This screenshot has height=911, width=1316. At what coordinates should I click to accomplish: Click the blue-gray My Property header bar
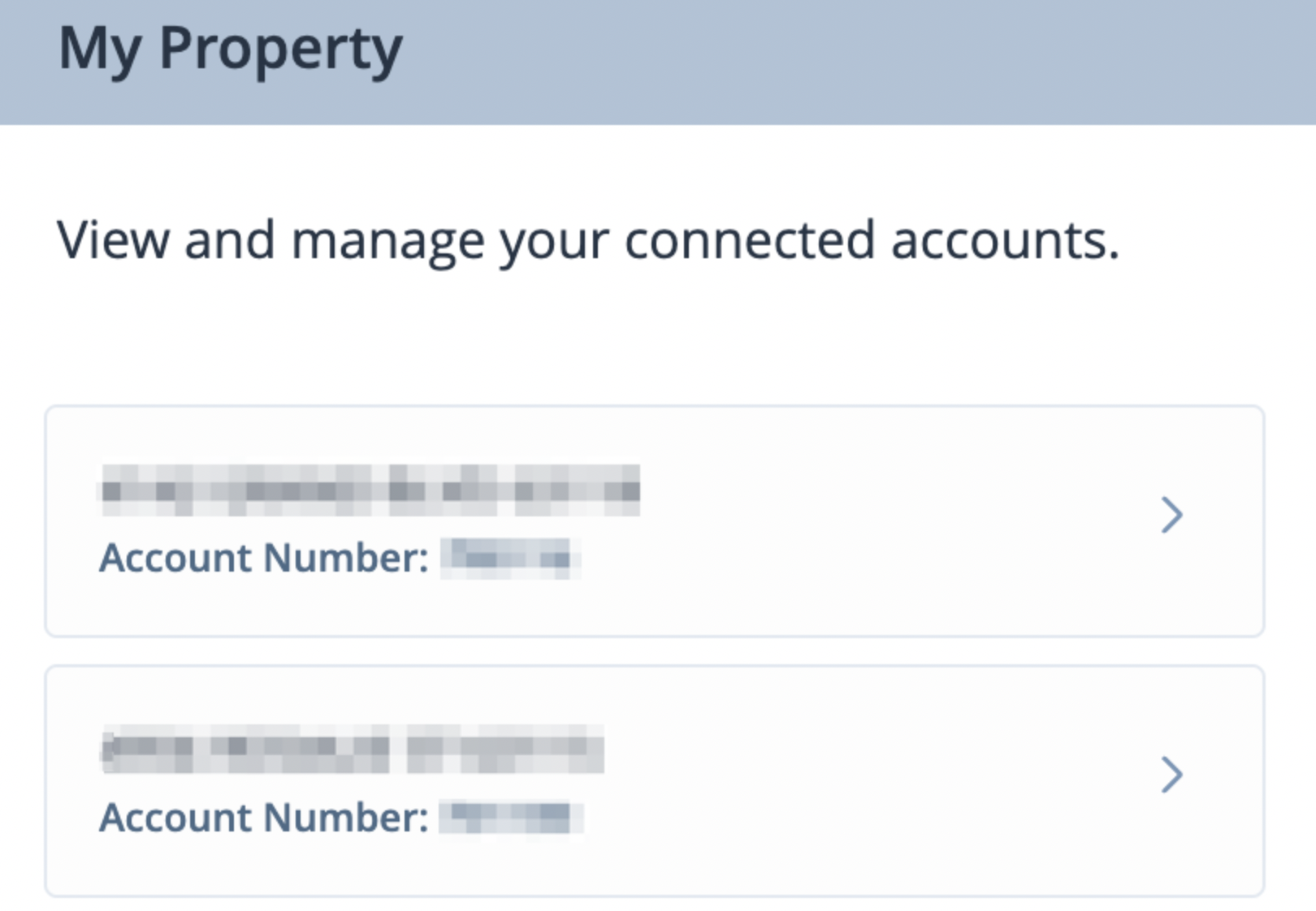coord(658,63)
